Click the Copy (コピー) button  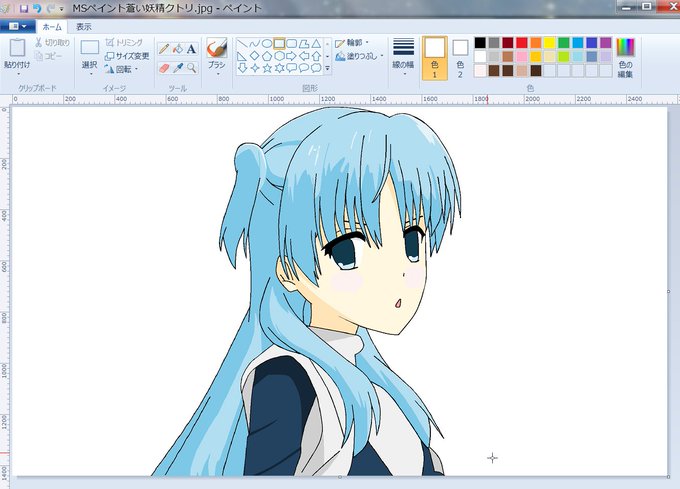tap(49, 56)
